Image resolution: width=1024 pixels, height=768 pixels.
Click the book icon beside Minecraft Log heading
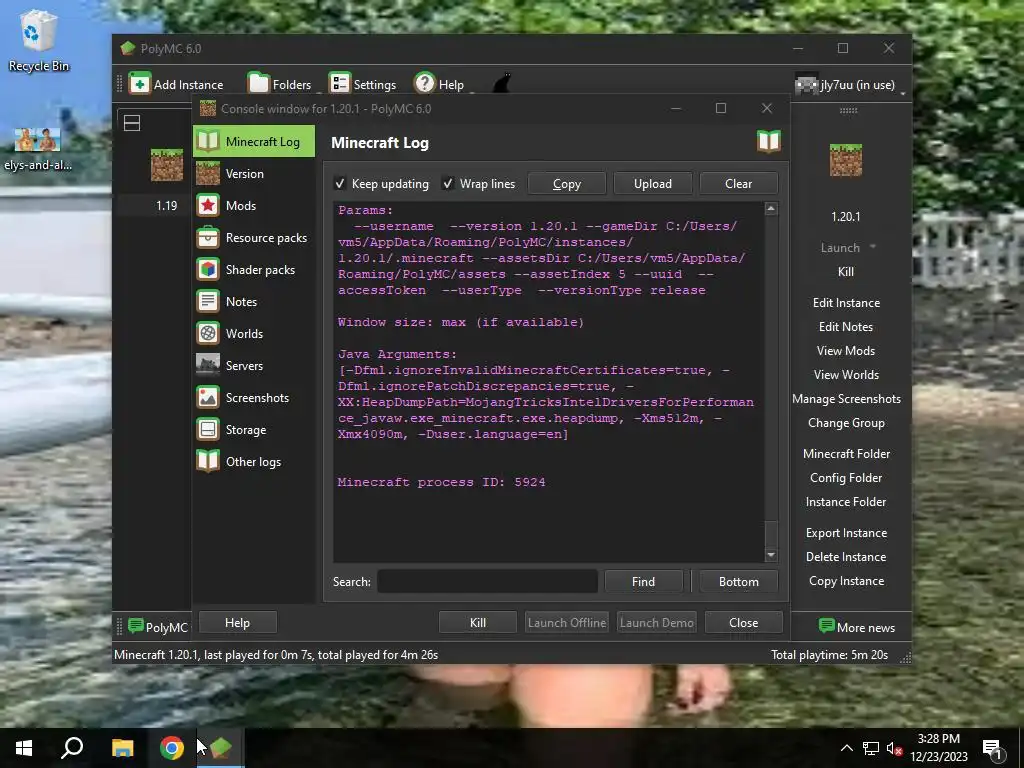click(x=769, y=141)
